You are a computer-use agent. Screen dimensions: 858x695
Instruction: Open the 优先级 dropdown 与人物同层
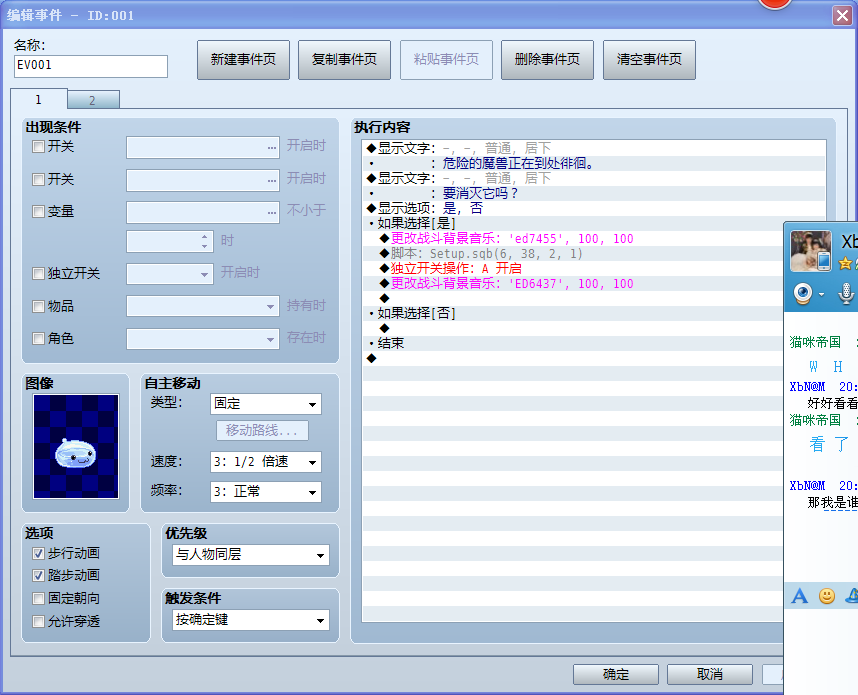coord(251,555)
